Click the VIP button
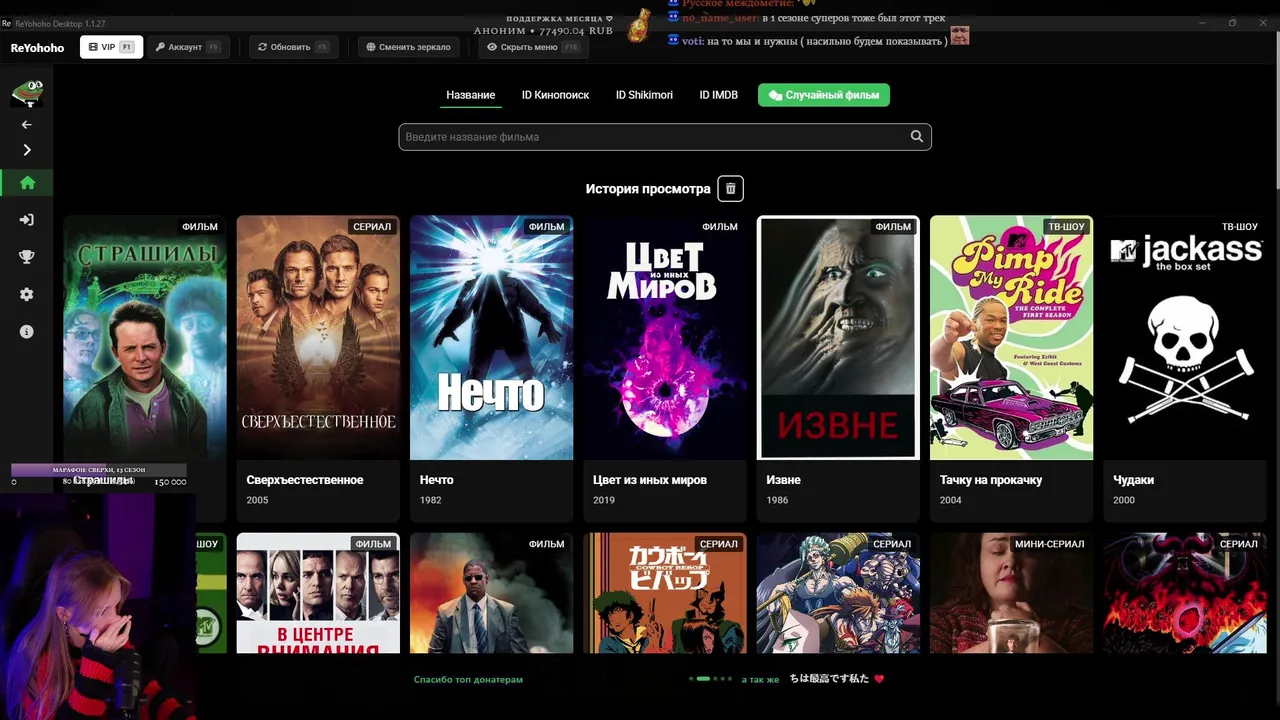The height and width of the screenshot is (720, 1280). 111,47
